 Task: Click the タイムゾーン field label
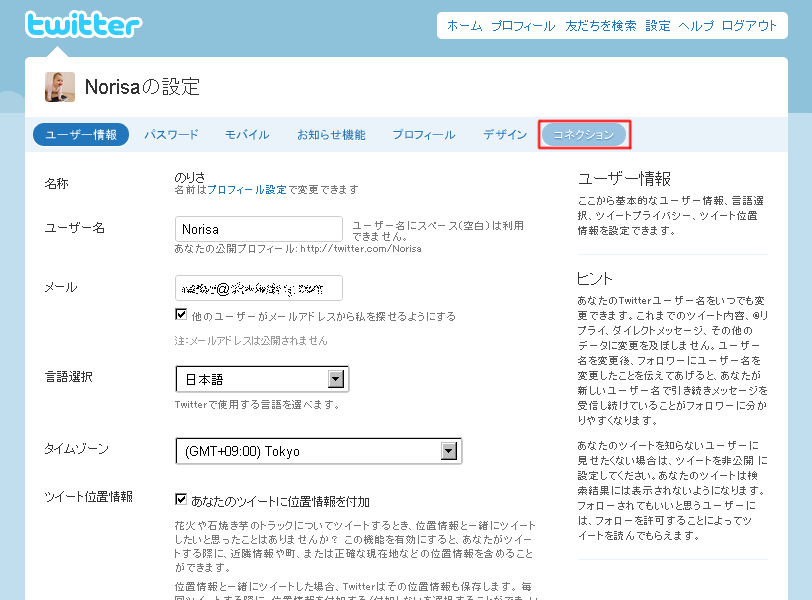coord(77,448)
